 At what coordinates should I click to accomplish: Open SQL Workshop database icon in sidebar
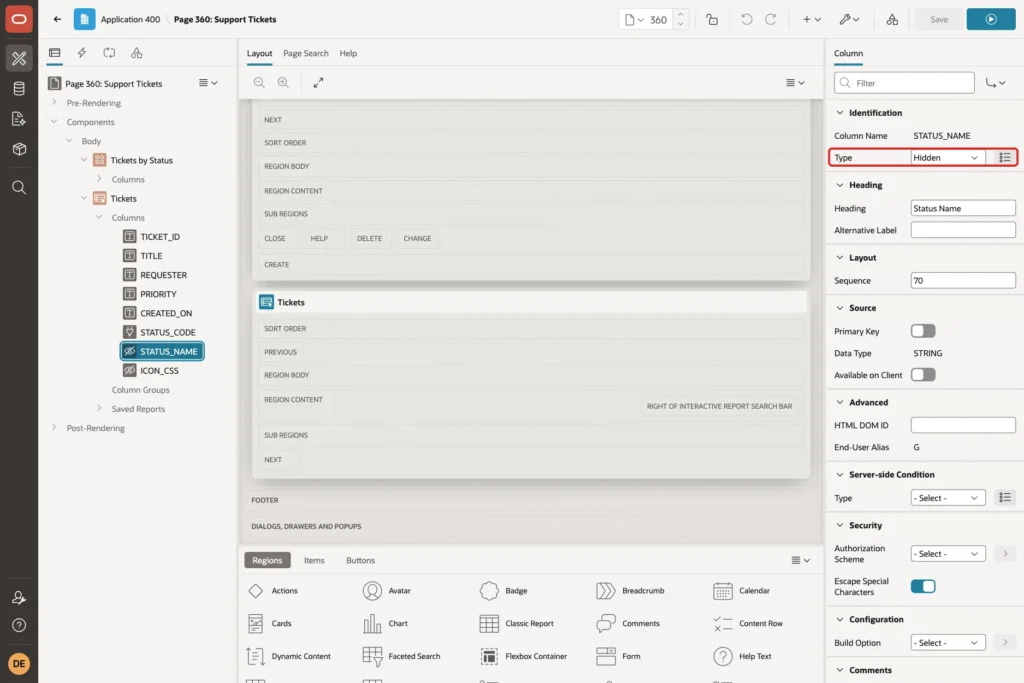click(x=19, y=89)
